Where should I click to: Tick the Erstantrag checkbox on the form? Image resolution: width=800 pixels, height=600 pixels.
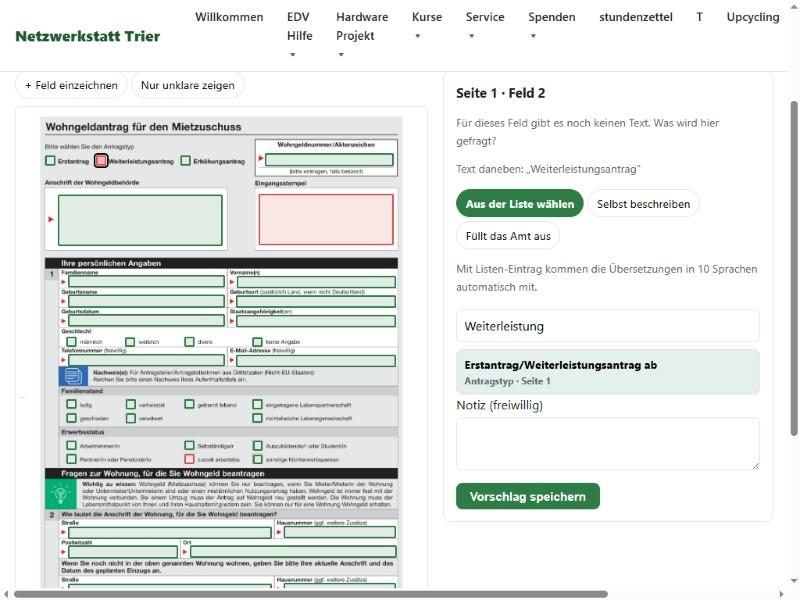(50, 161)
